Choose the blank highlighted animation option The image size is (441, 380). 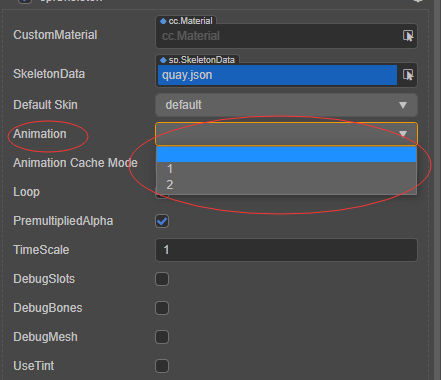(x=286, y=154)
